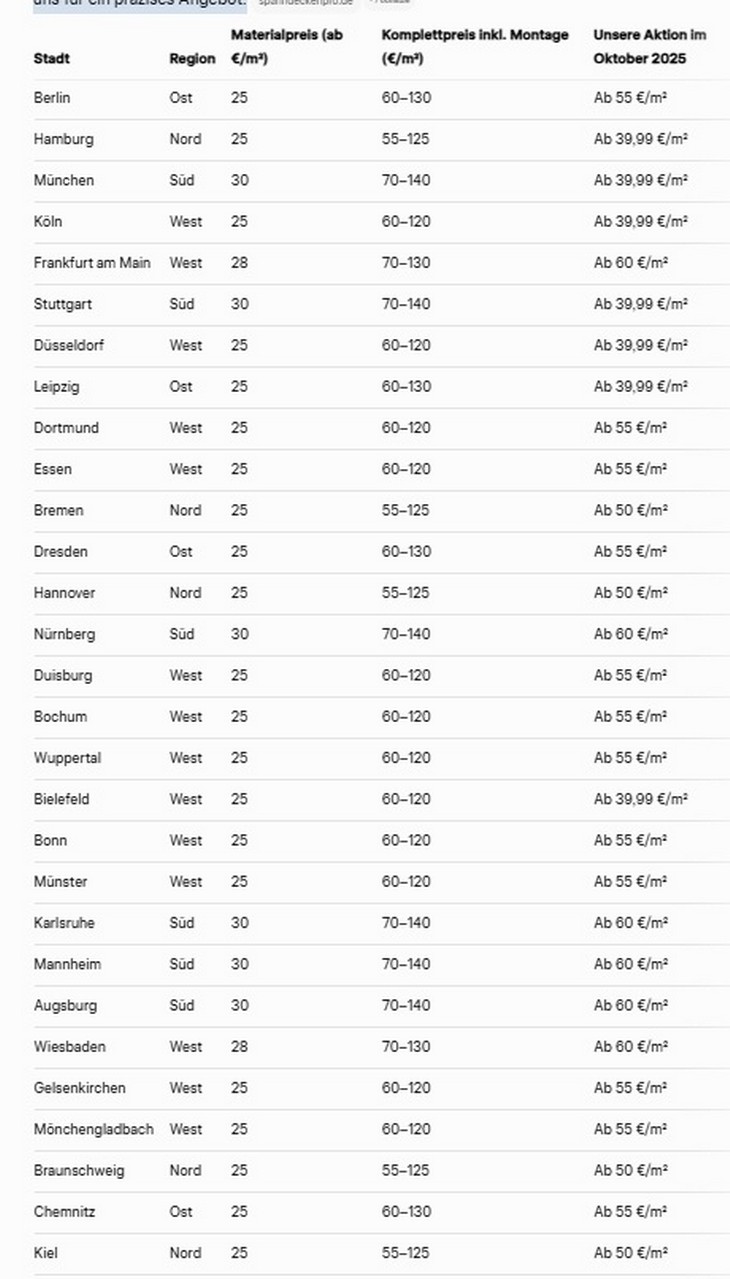Select the Stuttgart city name

(63, 304)
